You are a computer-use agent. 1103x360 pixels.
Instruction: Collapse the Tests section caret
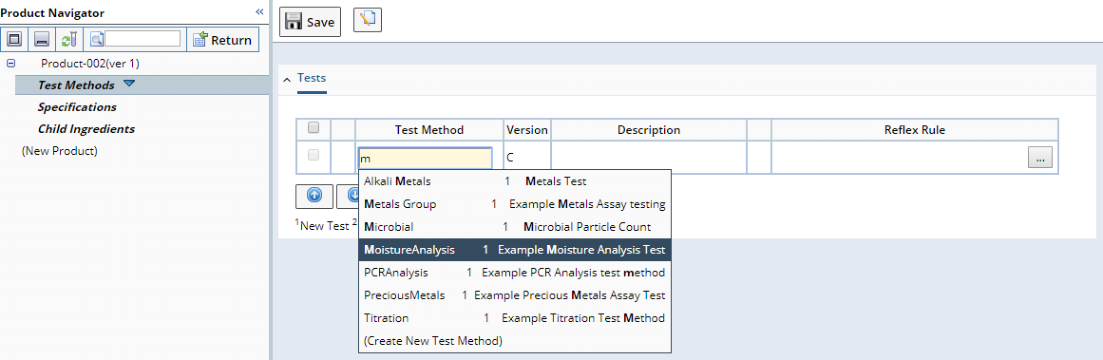[286, 79]
